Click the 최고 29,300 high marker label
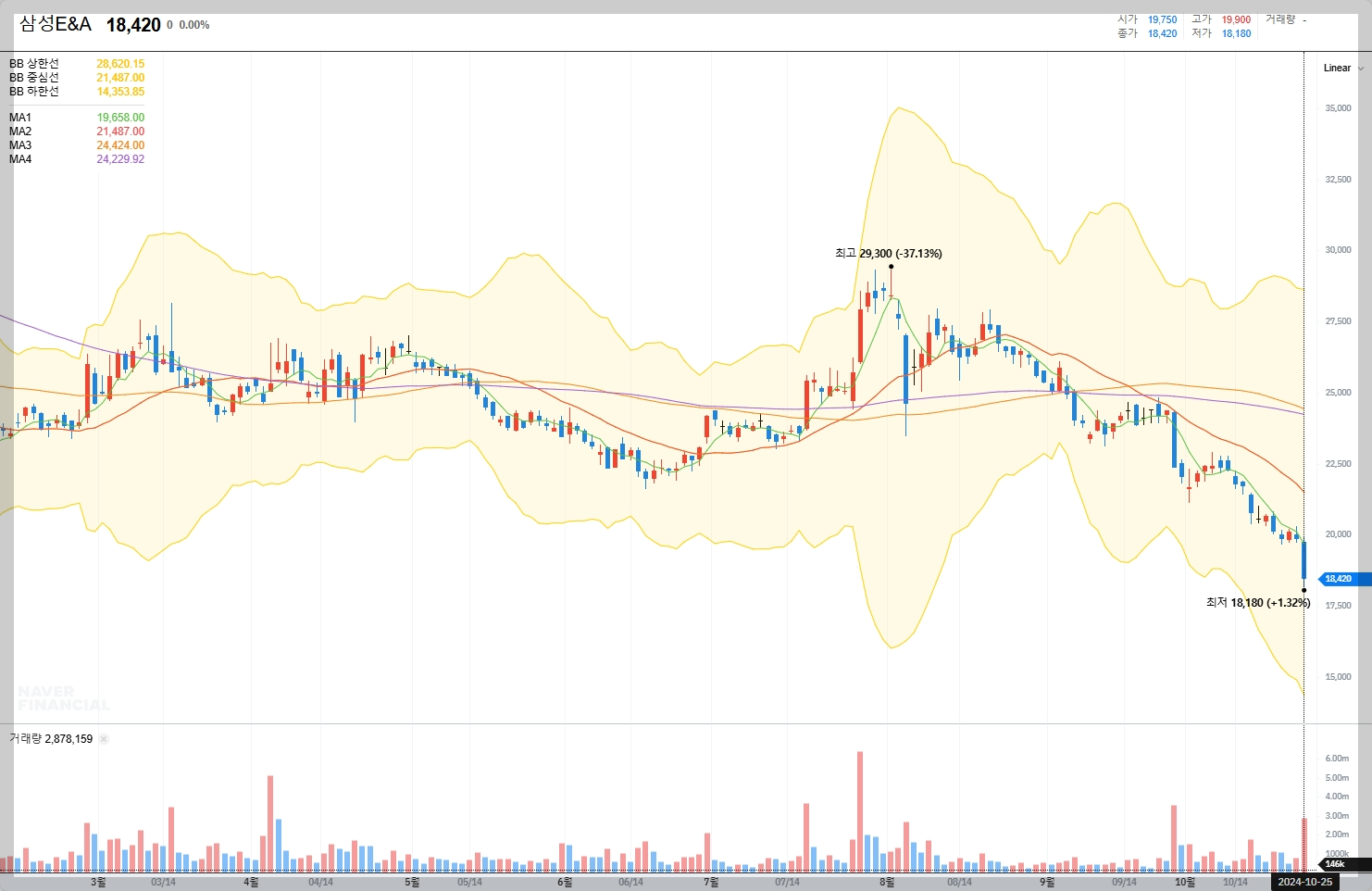The image size is (1372, 891). pyautogui.click(x=889, y=253)
